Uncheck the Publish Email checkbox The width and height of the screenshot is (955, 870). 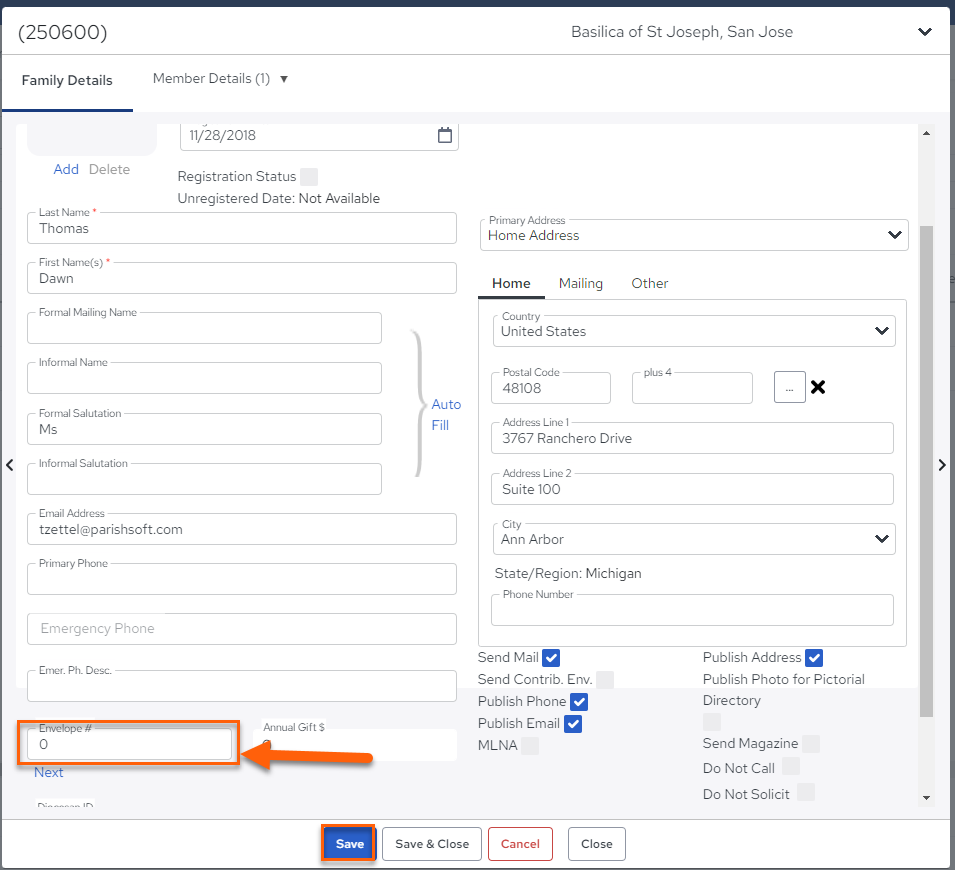click(x=573, y=724)
